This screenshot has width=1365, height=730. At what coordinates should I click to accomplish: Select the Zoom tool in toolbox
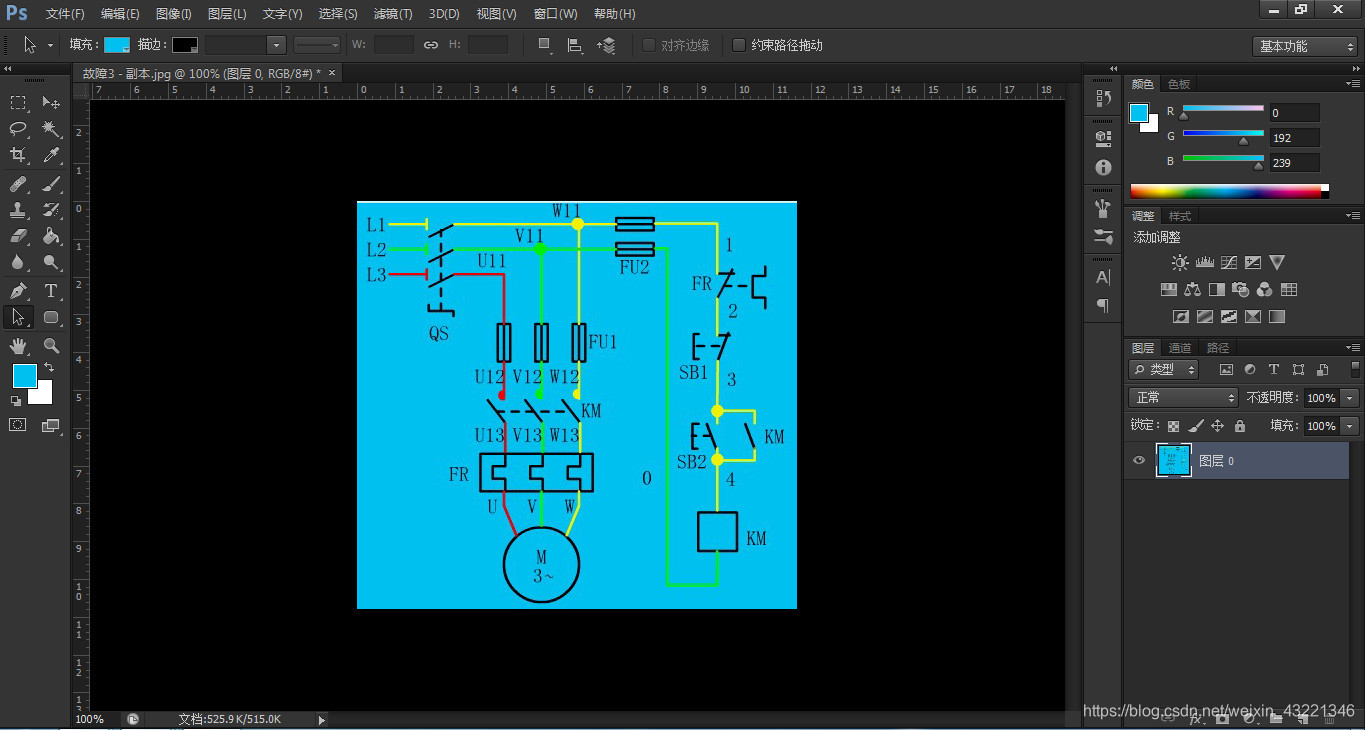(x=51, y=346)
